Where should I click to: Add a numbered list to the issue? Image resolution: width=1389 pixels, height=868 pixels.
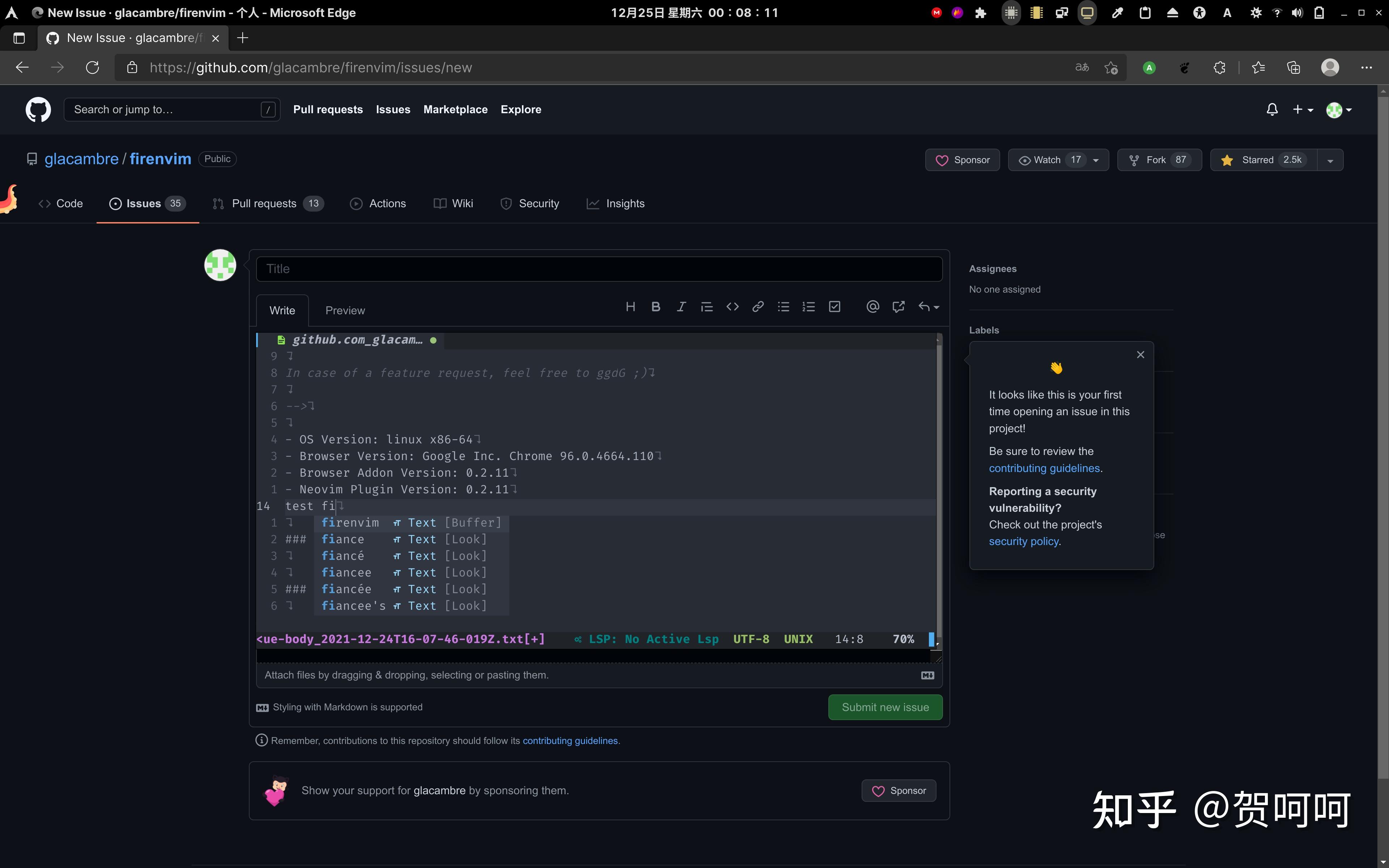(x=808, y=307)
